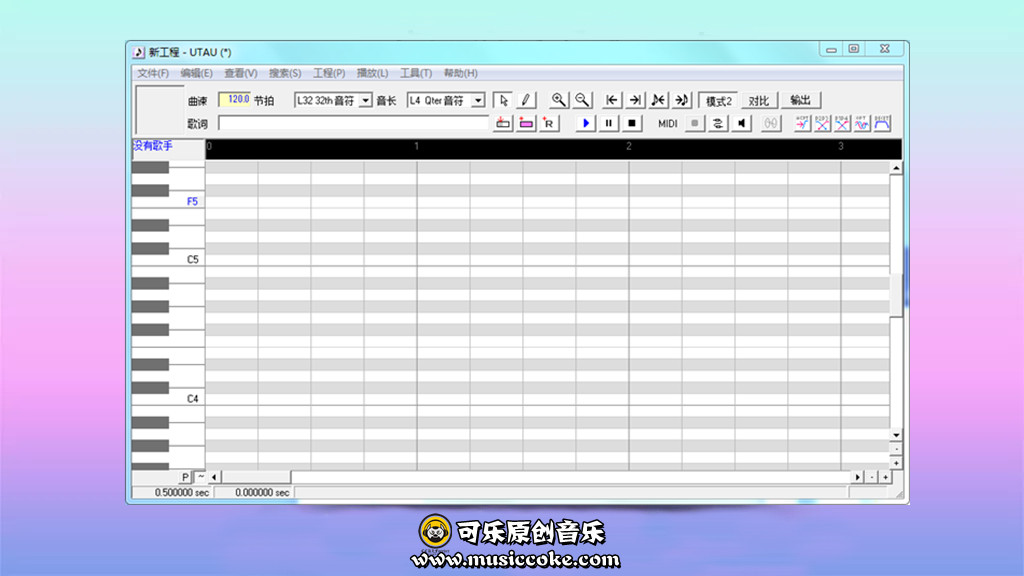The width and height of the screenshot is (1024, 576).
Task: Select the arrow pointer tool
Action: click(x=503, y=100)
